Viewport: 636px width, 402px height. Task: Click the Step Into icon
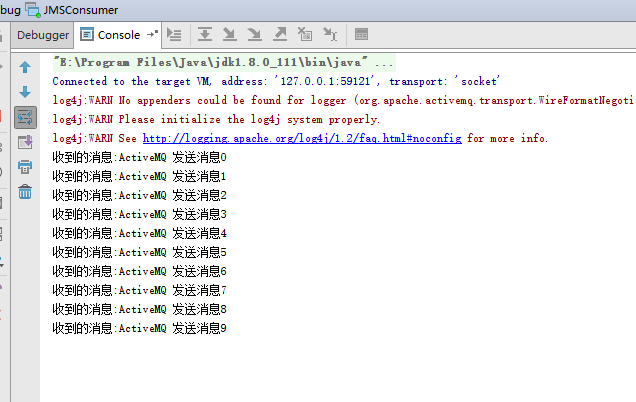coord(230,34)
